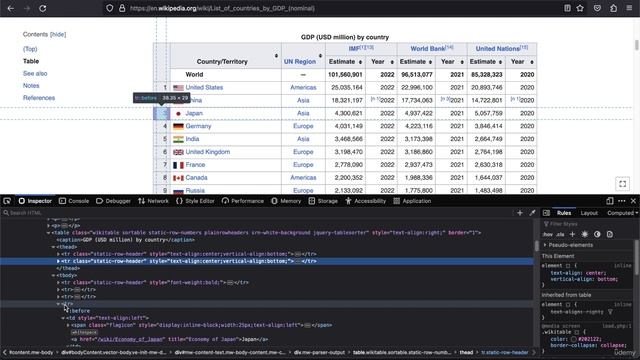Toggle dark color scheme simulation
The width and height of the screenshot is (640, 360).
597,234
